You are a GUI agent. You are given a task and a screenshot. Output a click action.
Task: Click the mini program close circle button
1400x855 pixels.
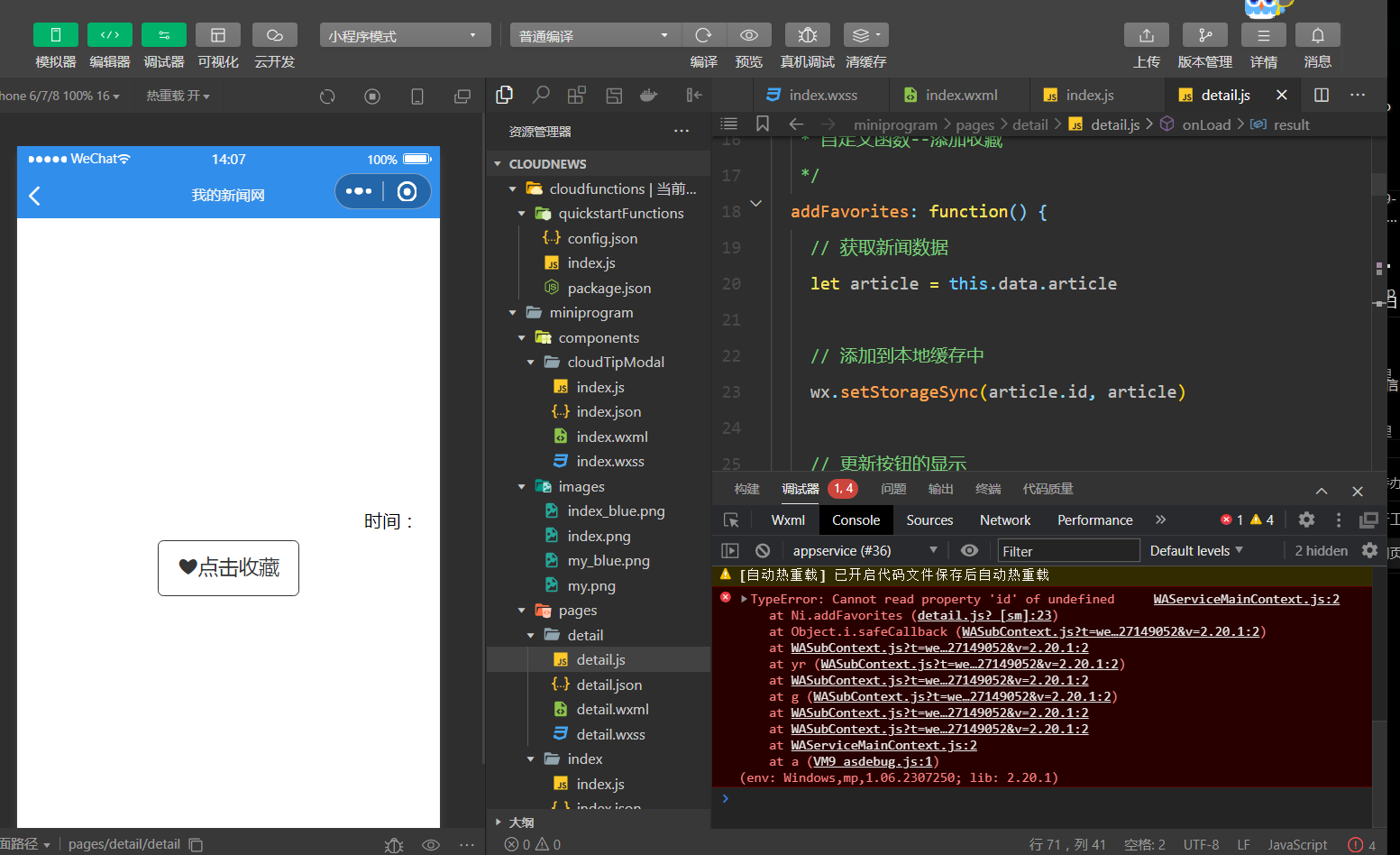(x=407, y=191)
